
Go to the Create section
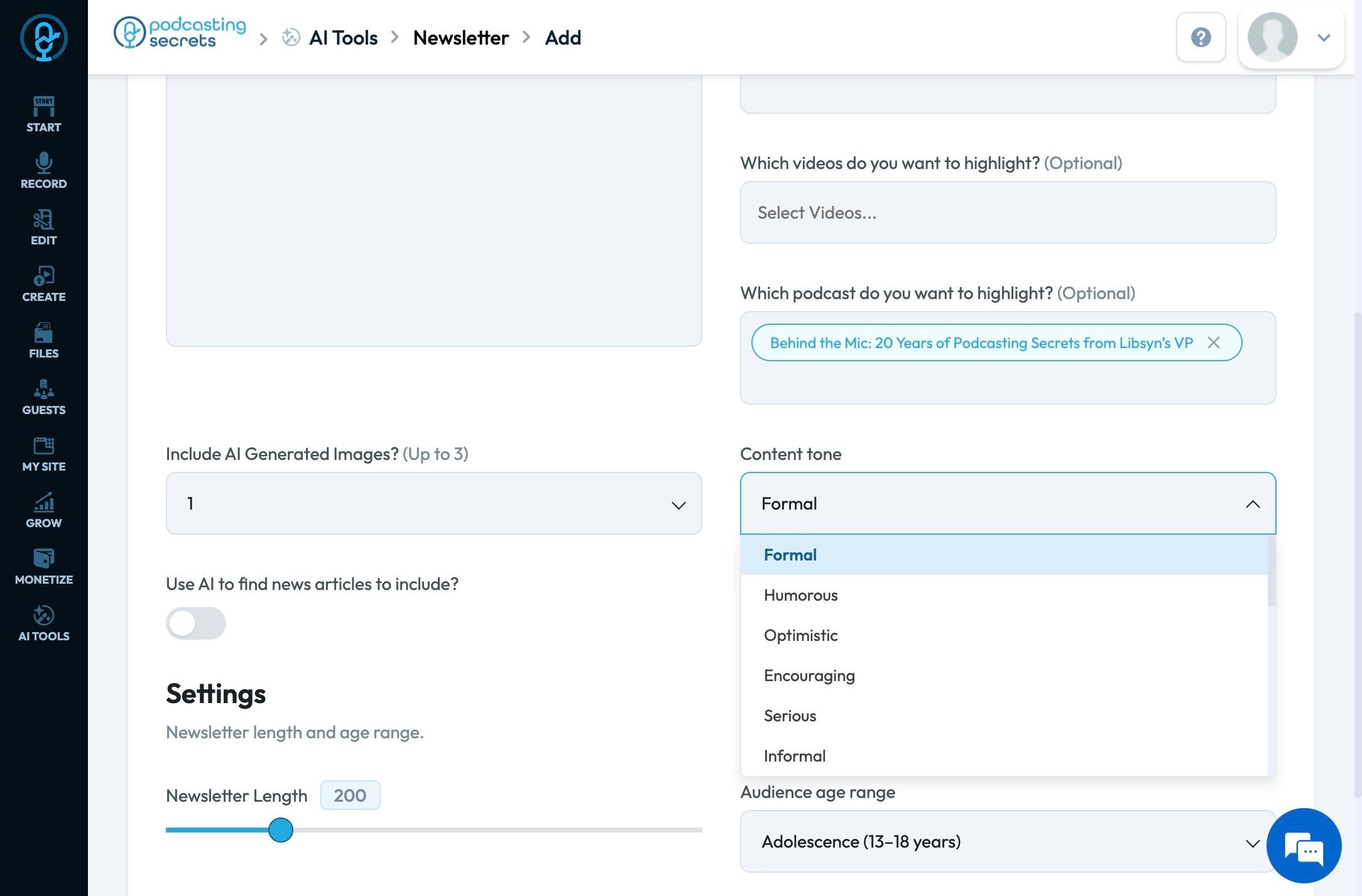pyautogui.click(x=43, y=283)
